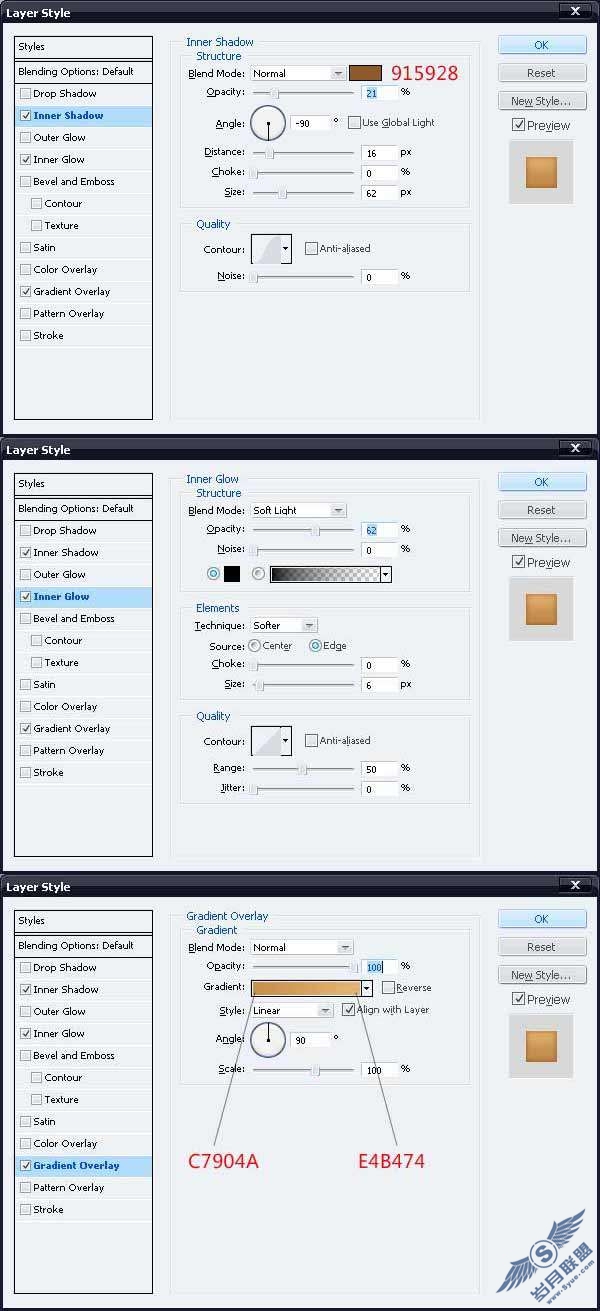Click the Inner Glow Range value field
Image resolution: width=600 pixels, height=1311 pixels.
point(379,769)
